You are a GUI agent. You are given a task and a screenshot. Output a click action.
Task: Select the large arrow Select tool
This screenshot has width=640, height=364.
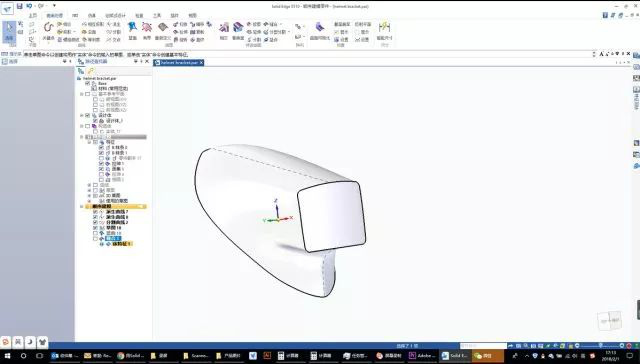click(9, 31)
